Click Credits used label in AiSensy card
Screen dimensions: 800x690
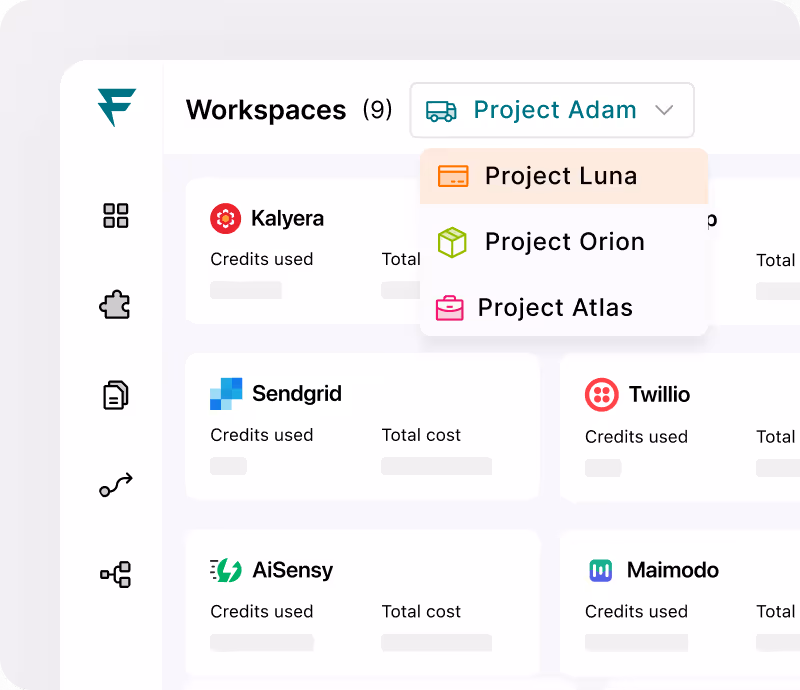pos(262,611)
